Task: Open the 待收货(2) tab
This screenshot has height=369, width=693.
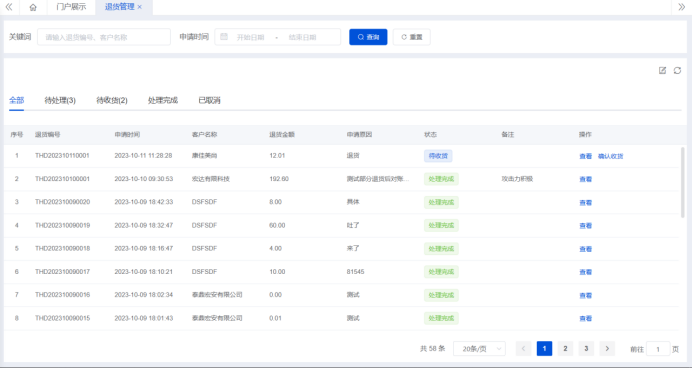Action: [112, 100]
